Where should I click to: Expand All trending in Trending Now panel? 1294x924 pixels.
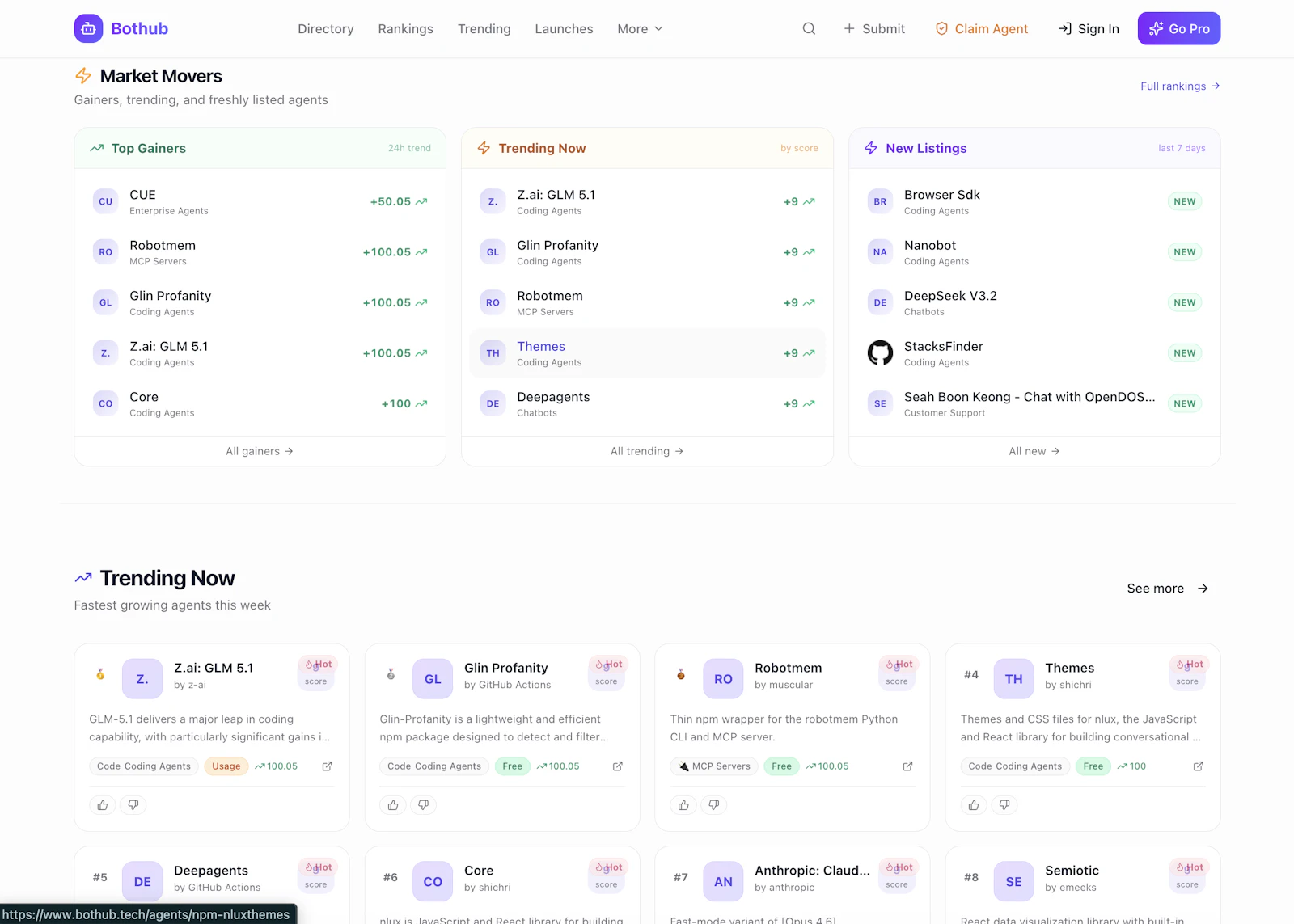(x=646, y=451)
